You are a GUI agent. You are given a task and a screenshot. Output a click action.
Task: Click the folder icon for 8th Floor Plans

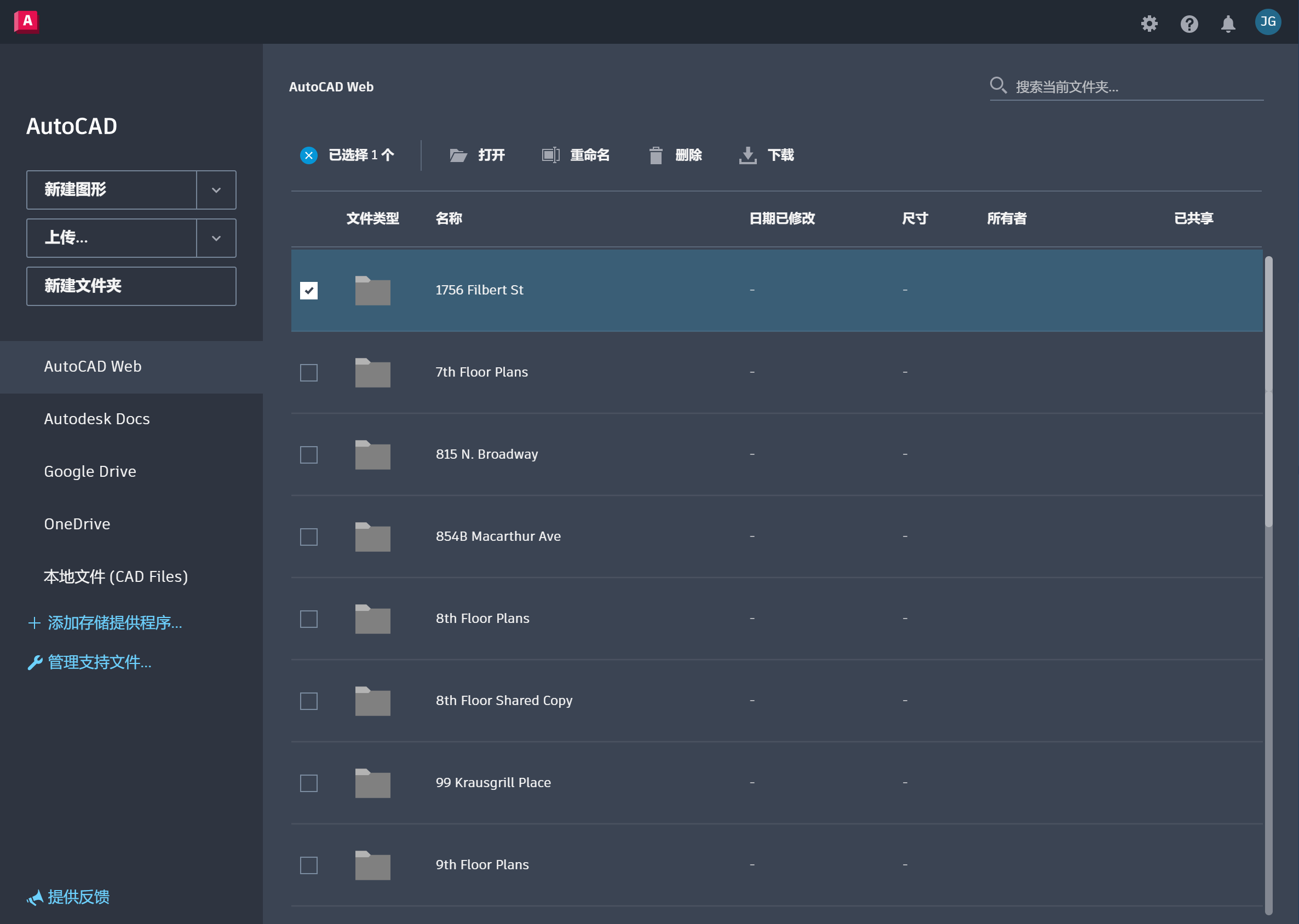coord(372,619)
